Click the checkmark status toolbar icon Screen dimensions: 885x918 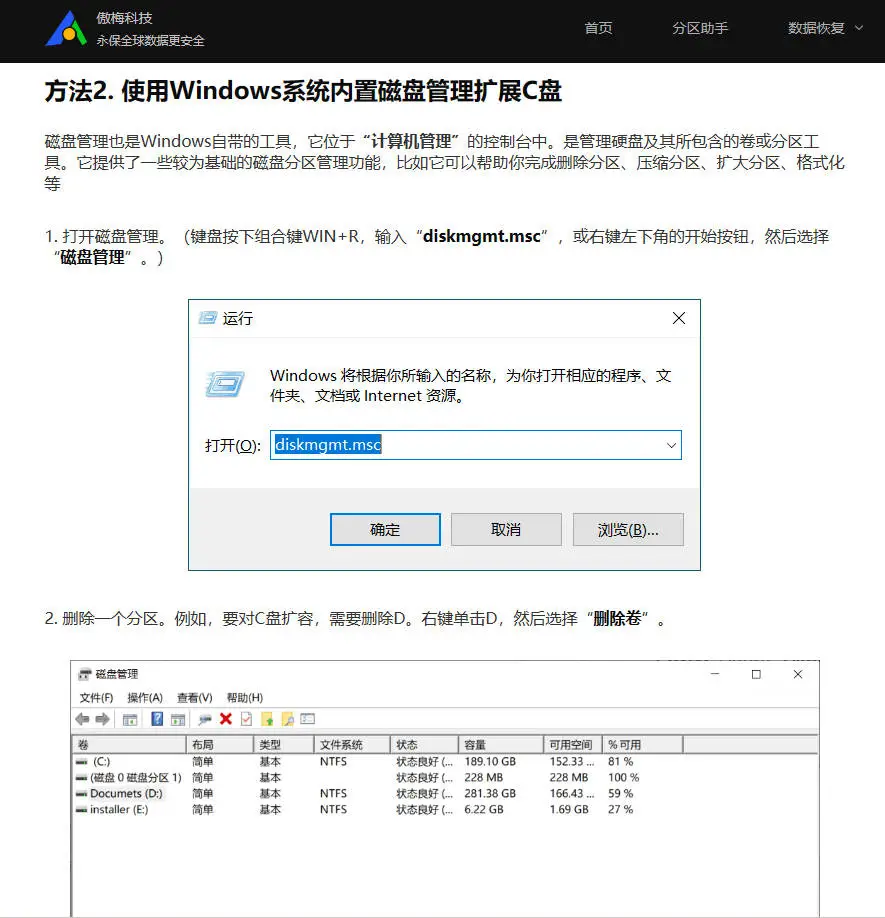(245, 718)
